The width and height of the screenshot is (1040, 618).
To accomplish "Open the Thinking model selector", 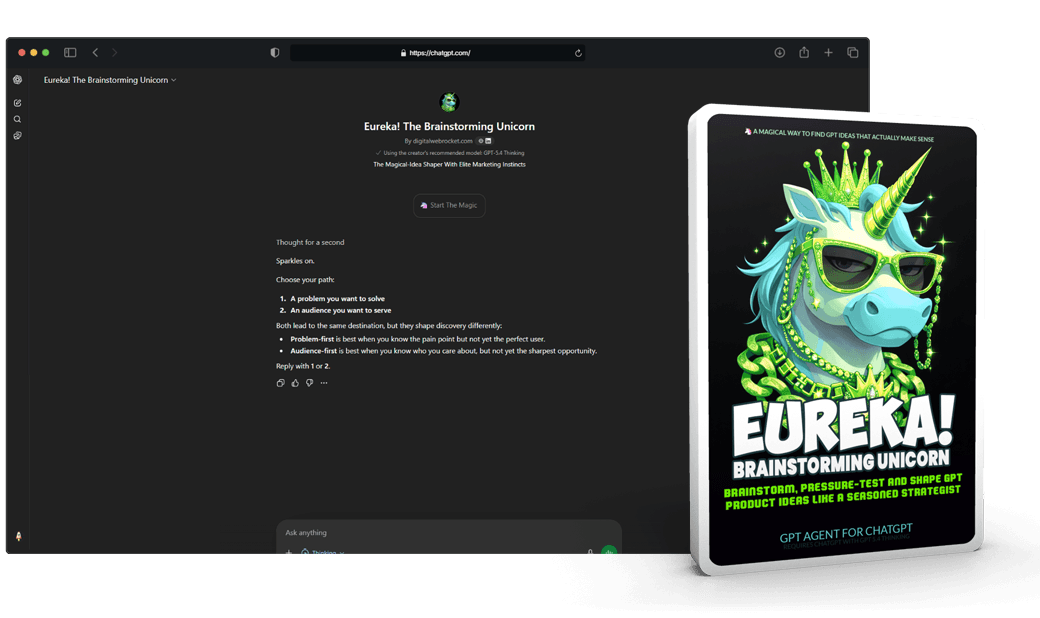I will (324, 551).
